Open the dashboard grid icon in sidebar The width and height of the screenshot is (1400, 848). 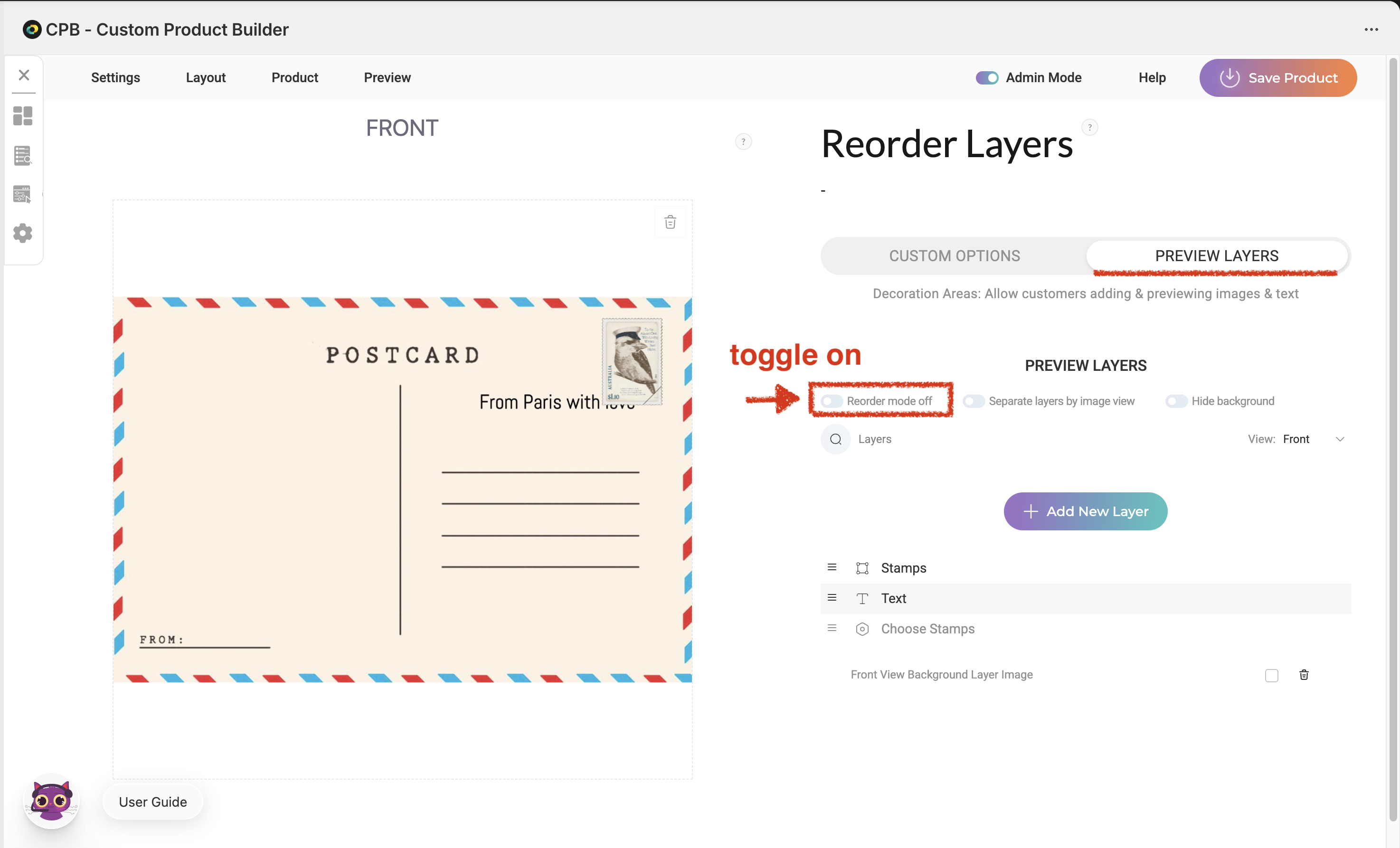pos(23,116)
